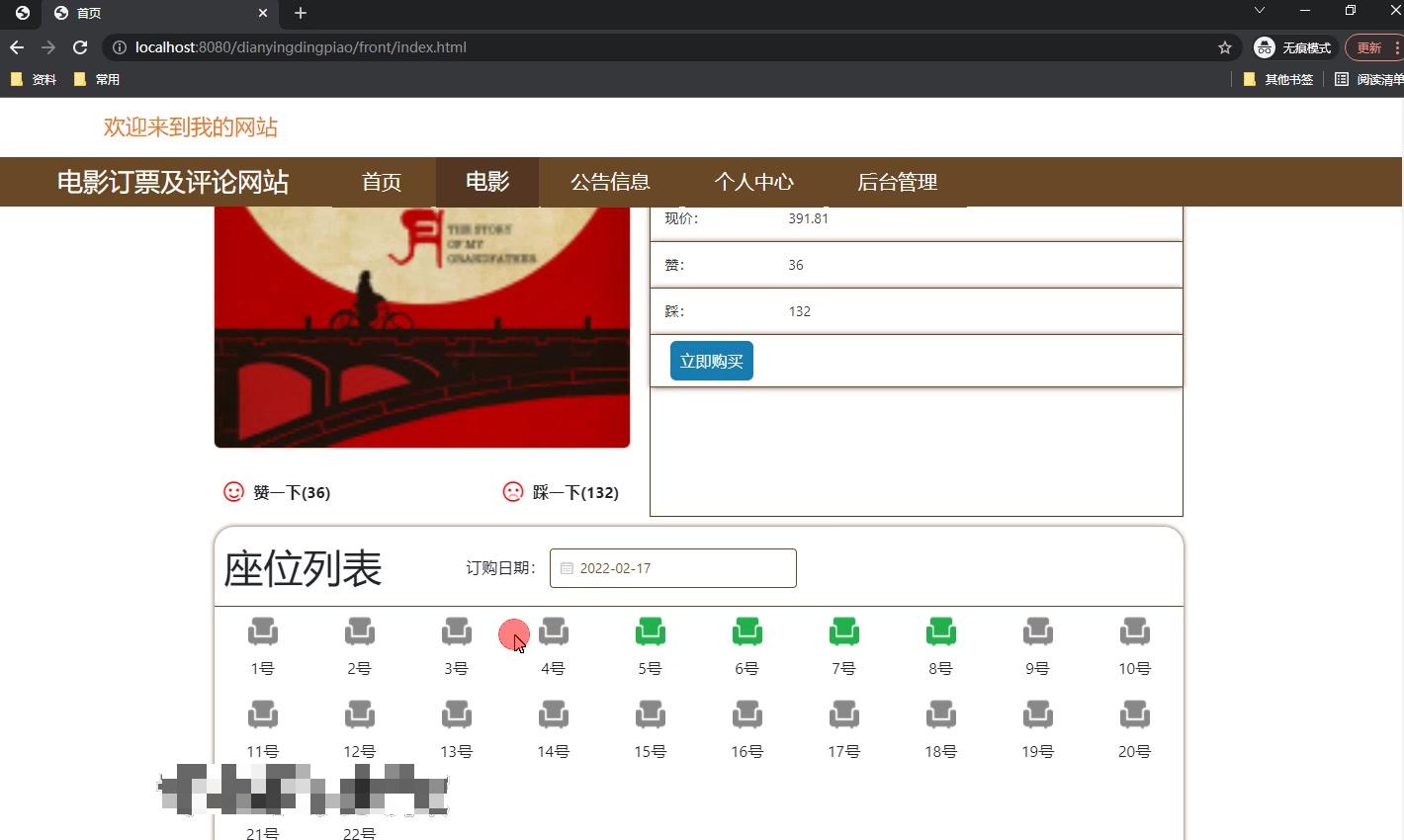
Task: Select seat 15号 icon
Action: coord(650,714)
